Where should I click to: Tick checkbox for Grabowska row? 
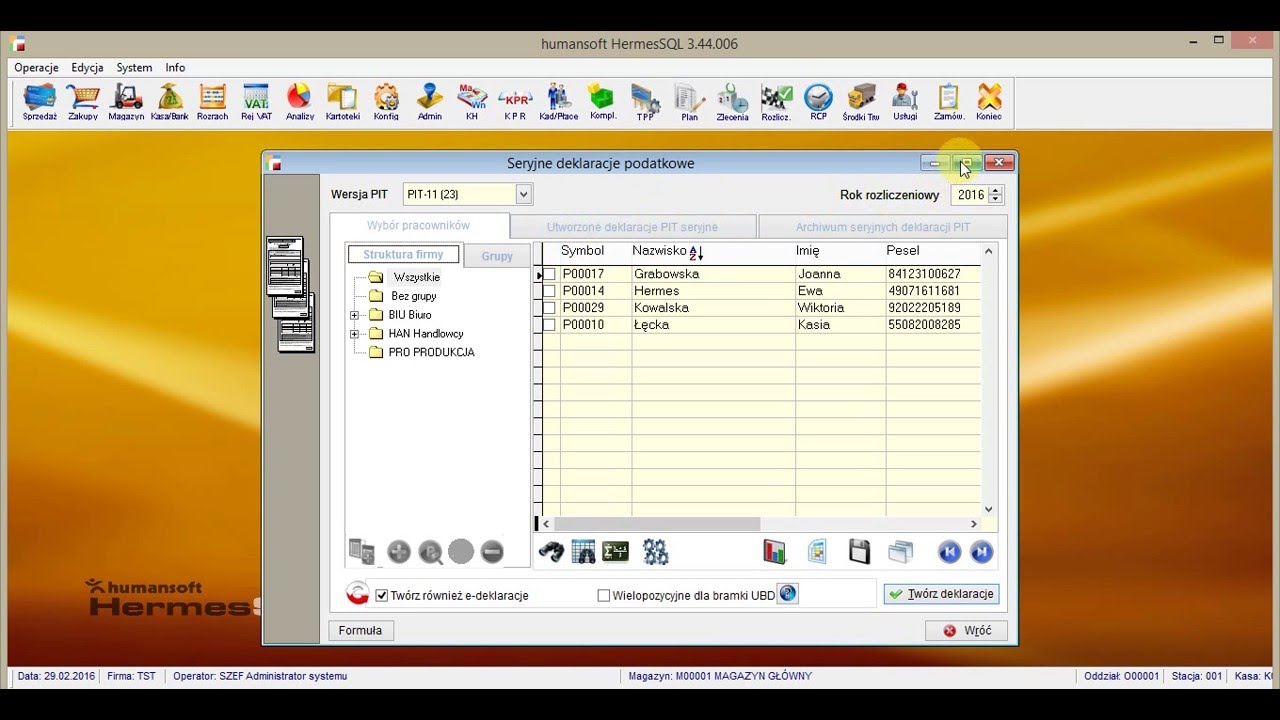pos(549,274)
